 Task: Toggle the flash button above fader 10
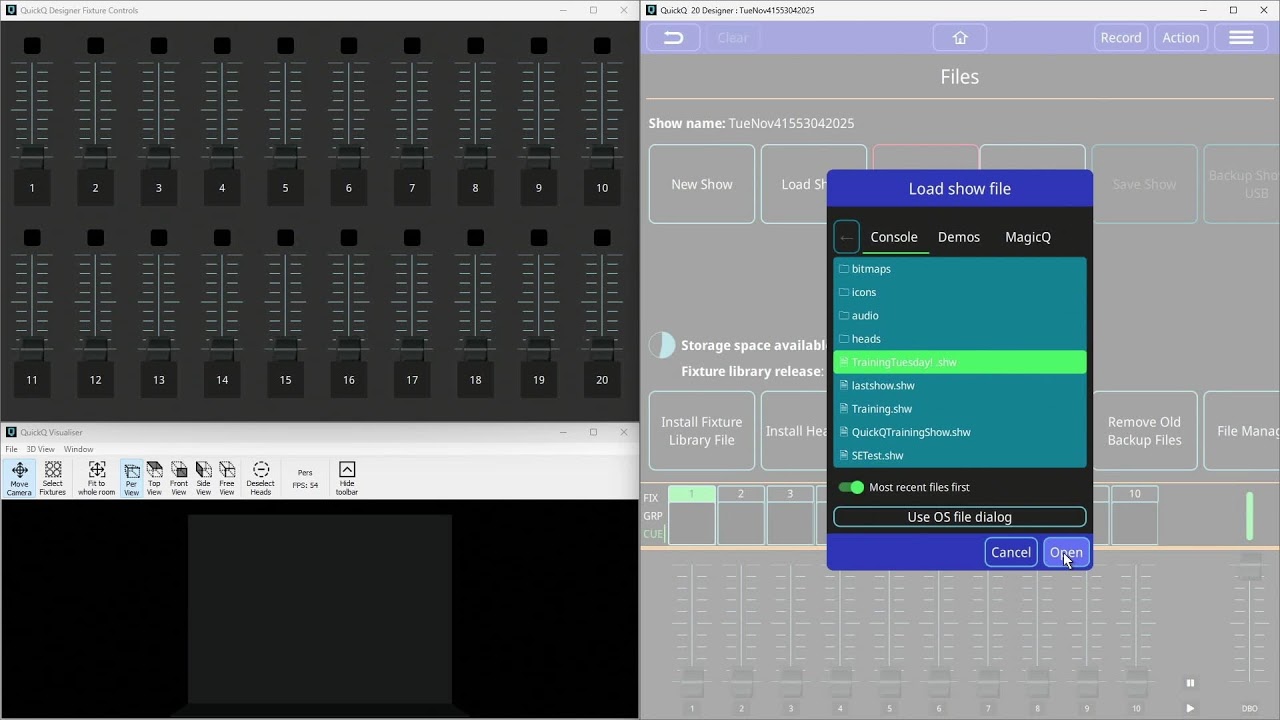pyautogui.click(x=602, y=46)
